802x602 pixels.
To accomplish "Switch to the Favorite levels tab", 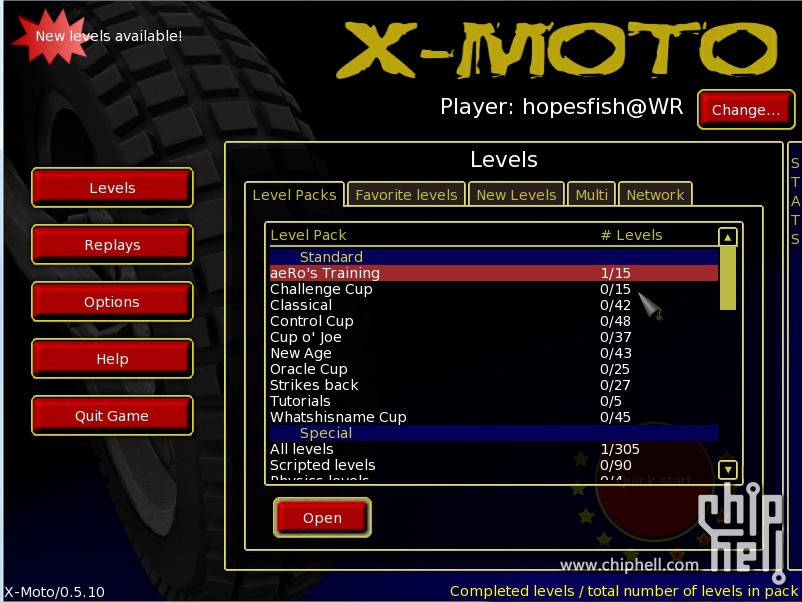I will point(406,195).
